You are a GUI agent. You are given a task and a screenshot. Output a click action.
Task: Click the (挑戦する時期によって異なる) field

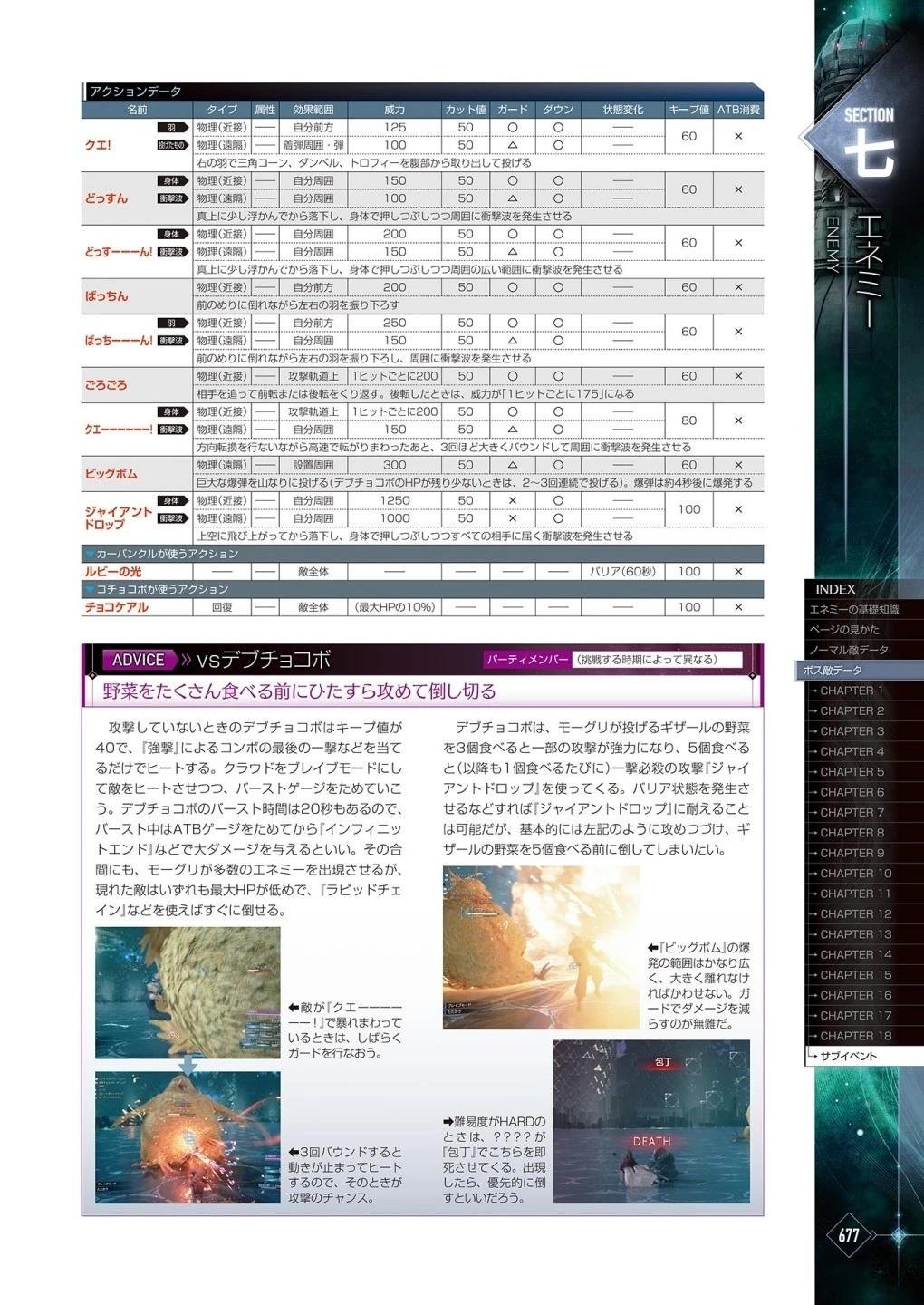tap(657, 660)
